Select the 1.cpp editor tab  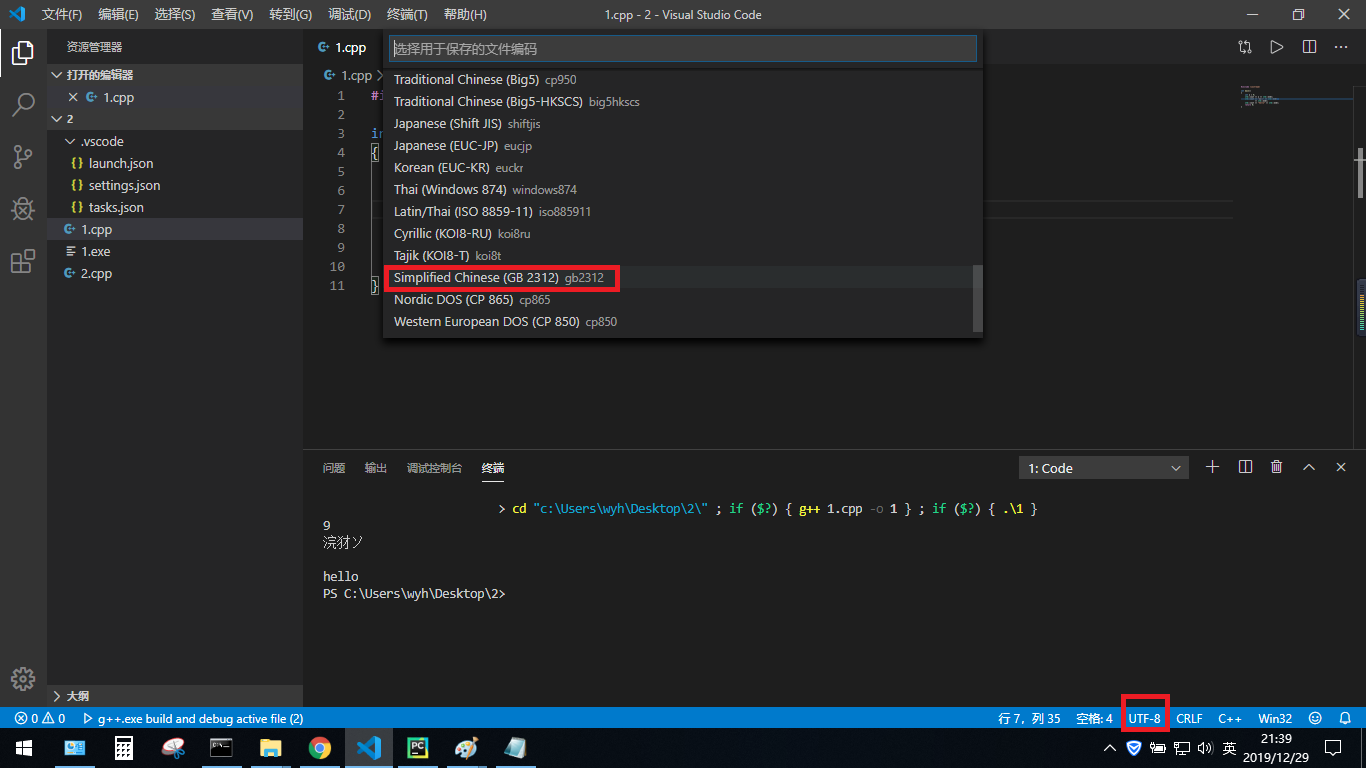[x=342, y=47]
